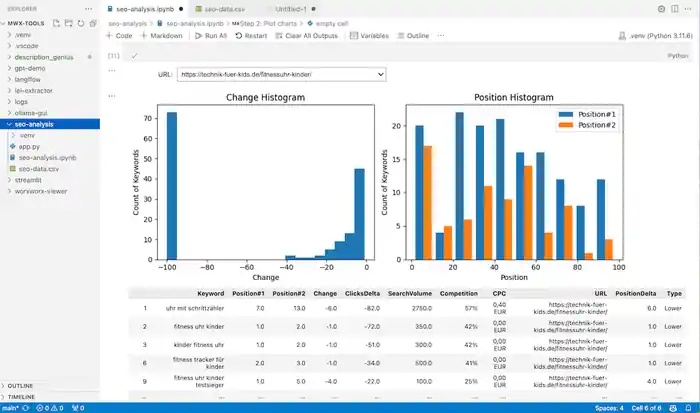Run All notebook cells

[211, 36]
